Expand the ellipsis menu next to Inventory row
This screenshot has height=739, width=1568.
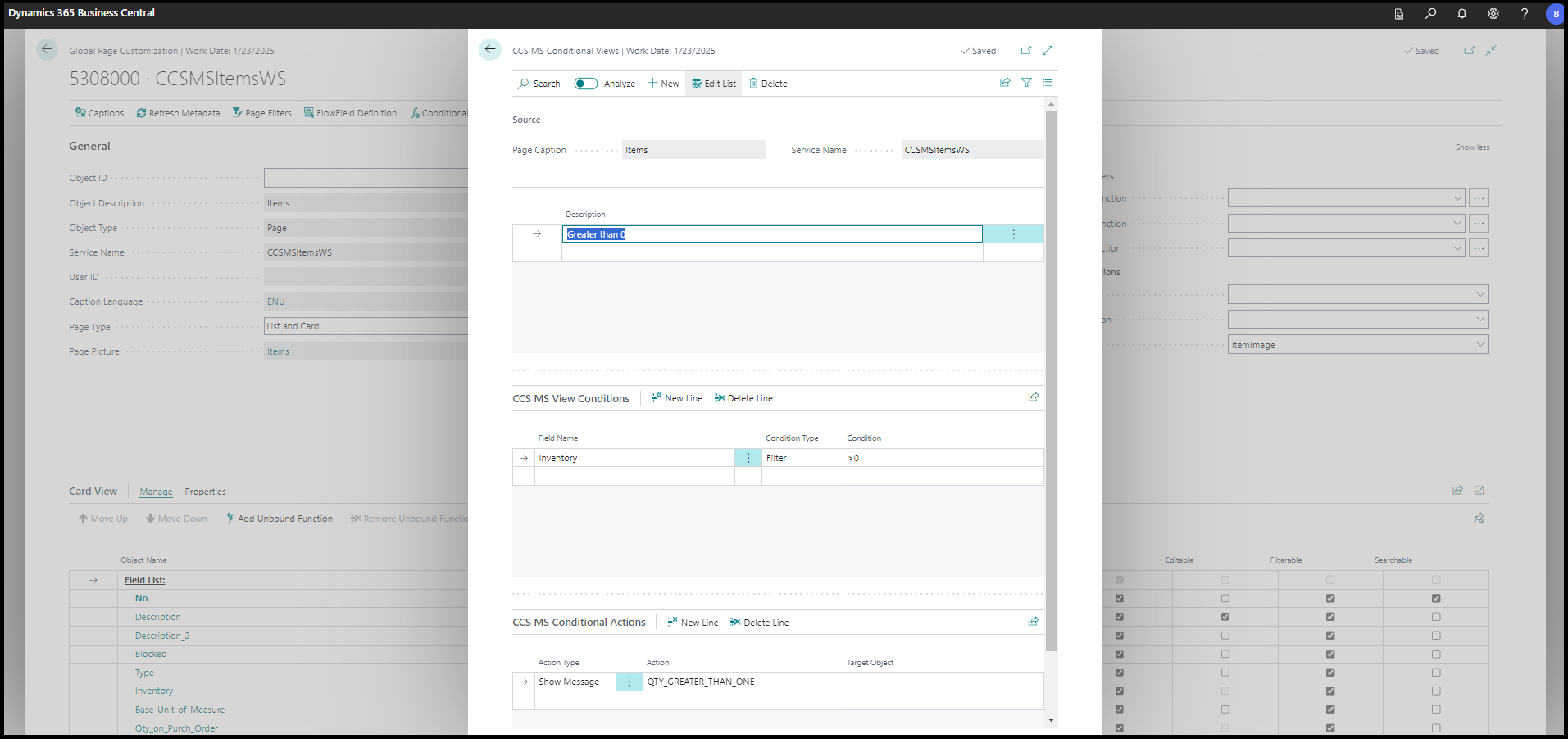[x=748, y=457]
